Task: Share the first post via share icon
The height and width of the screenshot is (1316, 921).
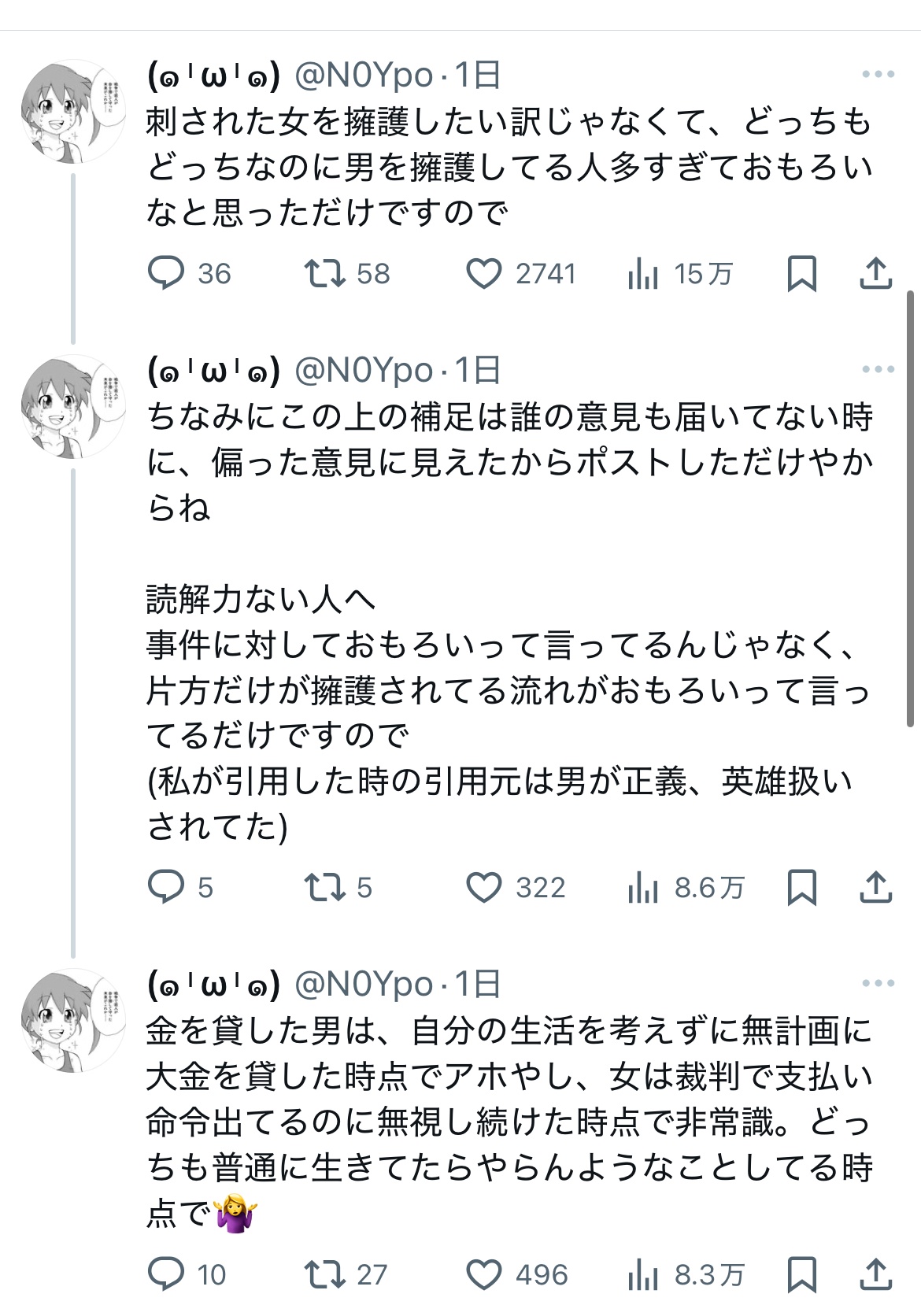Action: (x=875, y=273)
